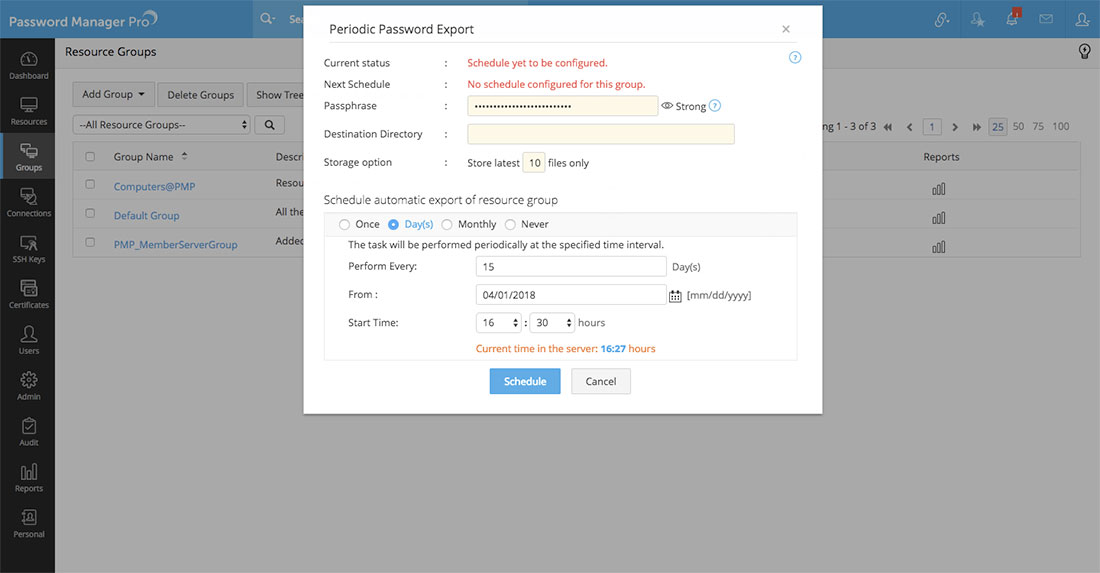Click the Destination Directory input field
Screen dimensions: 1100x573
pos(601,134)
